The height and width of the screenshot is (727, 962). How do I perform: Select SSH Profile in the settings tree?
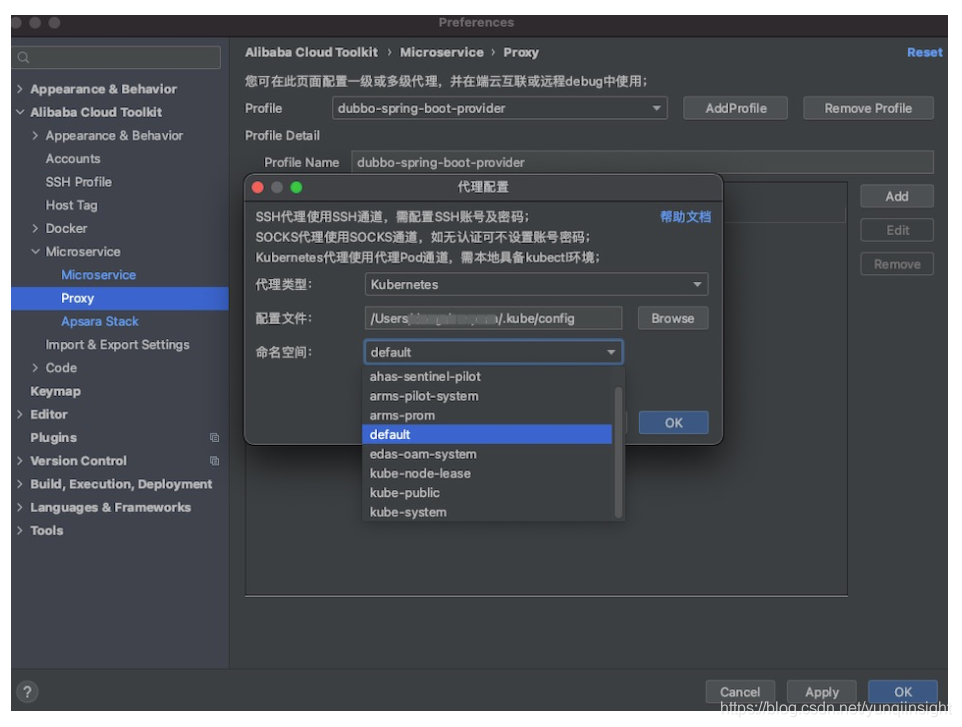(x=79, y=182)
